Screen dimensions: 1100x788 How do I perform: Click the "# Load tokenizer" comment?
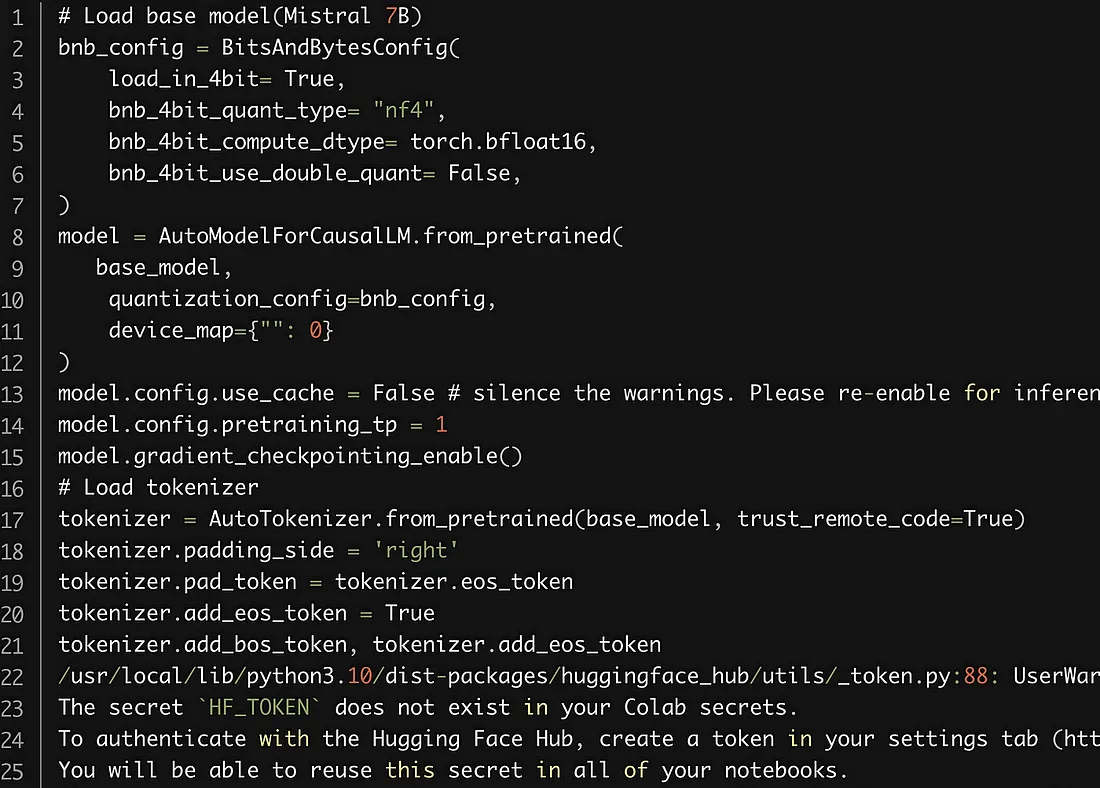[x=159, y=487]
